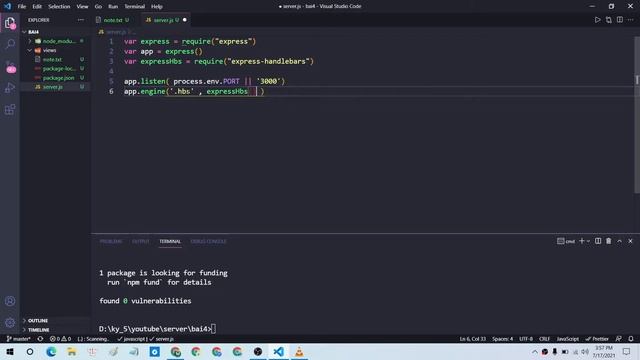Click the Open Changes icon in editor toolbar

(x=609, y=20)
